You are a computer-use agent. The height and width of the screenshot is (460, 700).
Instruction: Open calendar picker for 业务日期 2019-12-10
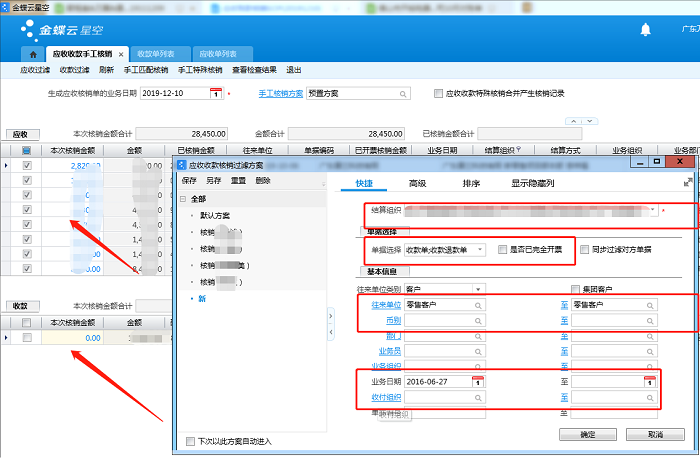click(215, 94)
